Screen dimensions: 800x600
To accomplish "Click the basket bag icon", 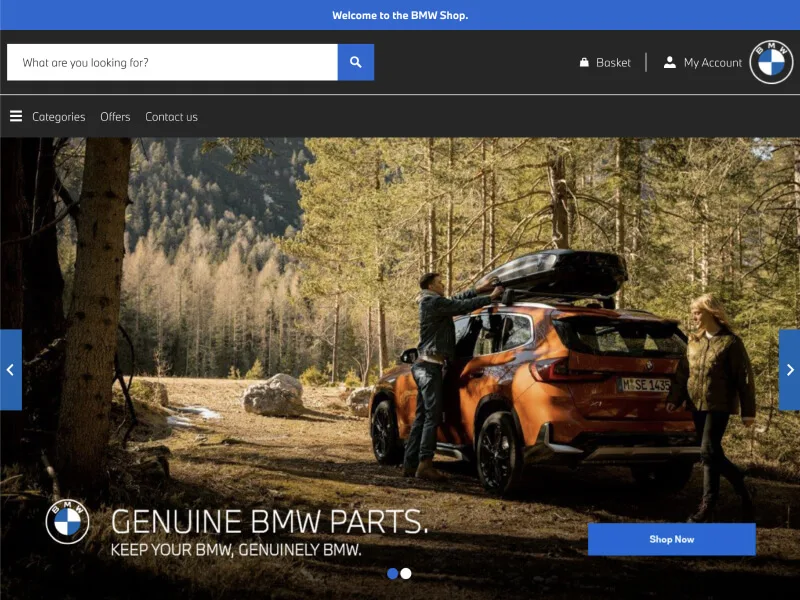I will 584,62.
